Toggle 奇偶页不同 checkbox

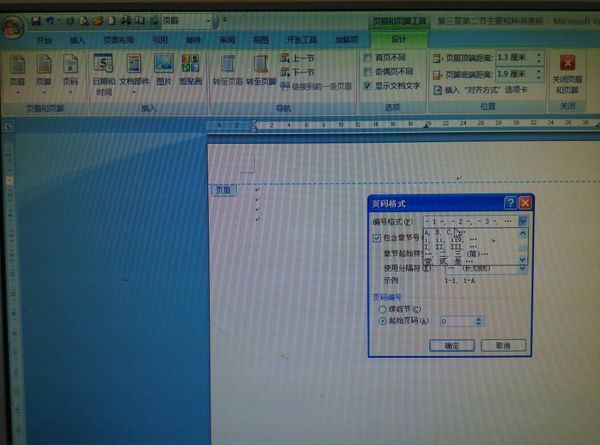point(367,72)
